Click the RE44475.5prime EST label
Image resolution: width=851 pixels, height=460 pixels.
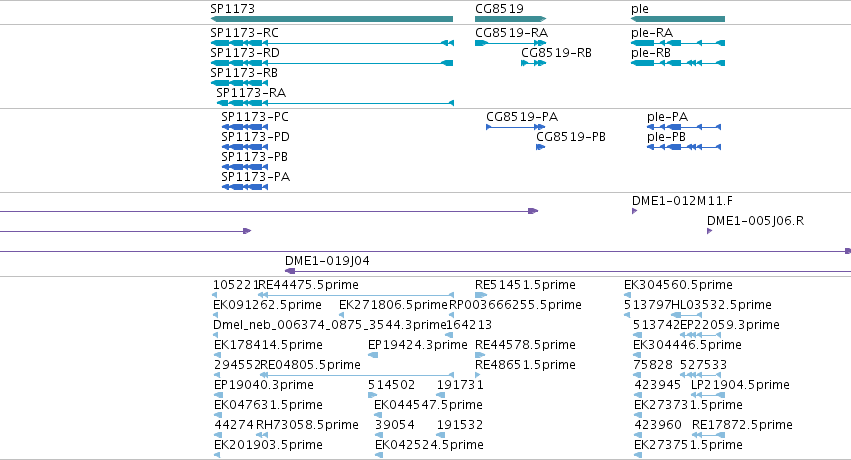pyautogui.click(x=308, y=285)
